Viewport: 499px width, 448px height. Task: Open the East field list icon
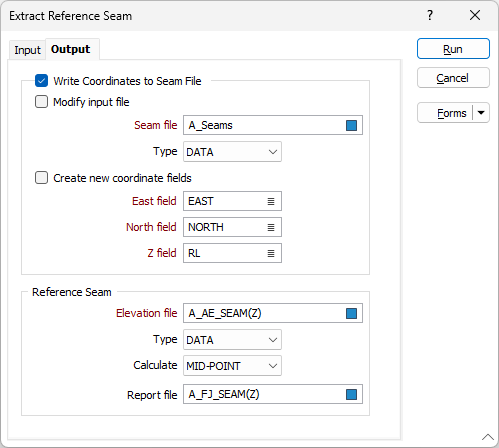271,201
